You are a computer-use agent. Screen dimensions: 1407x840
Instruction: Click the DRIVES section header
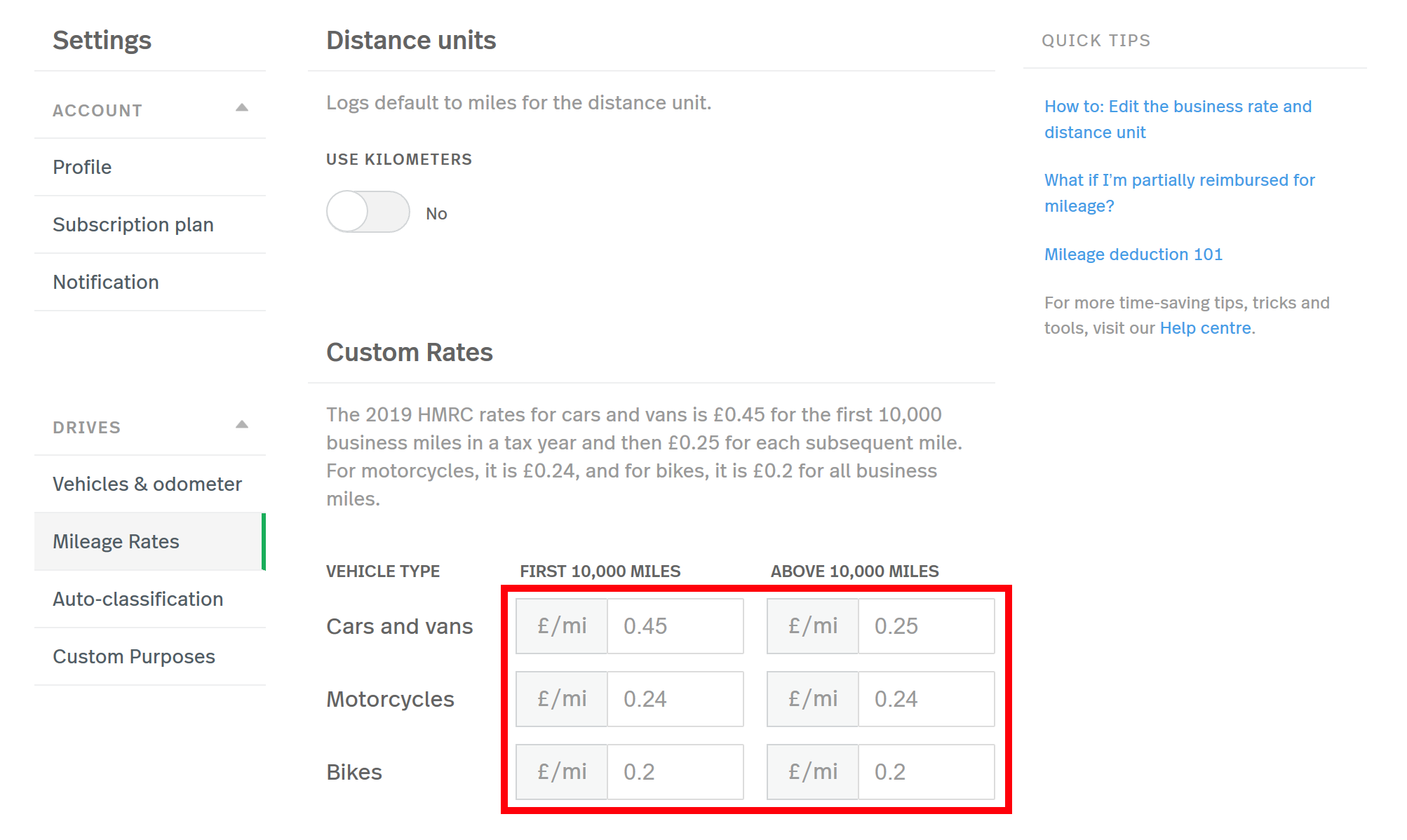87,428
